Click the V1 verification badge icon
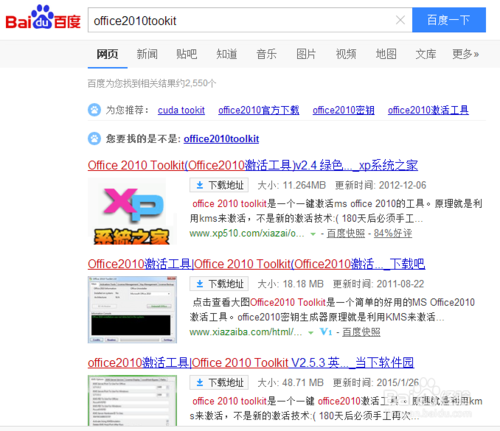 click(x=326, y=332)
